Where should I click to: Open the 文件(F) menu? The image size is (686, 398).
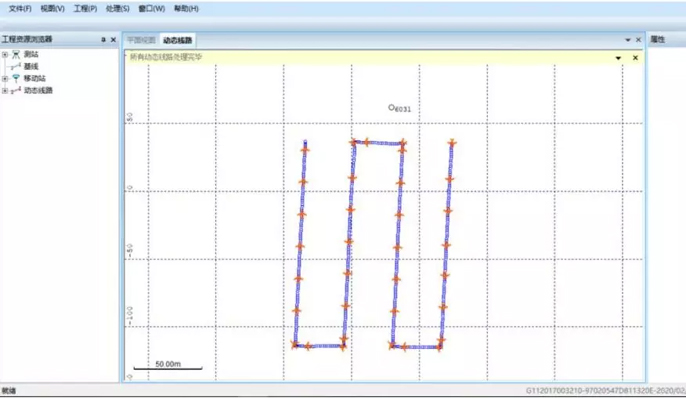coord(20,9)
